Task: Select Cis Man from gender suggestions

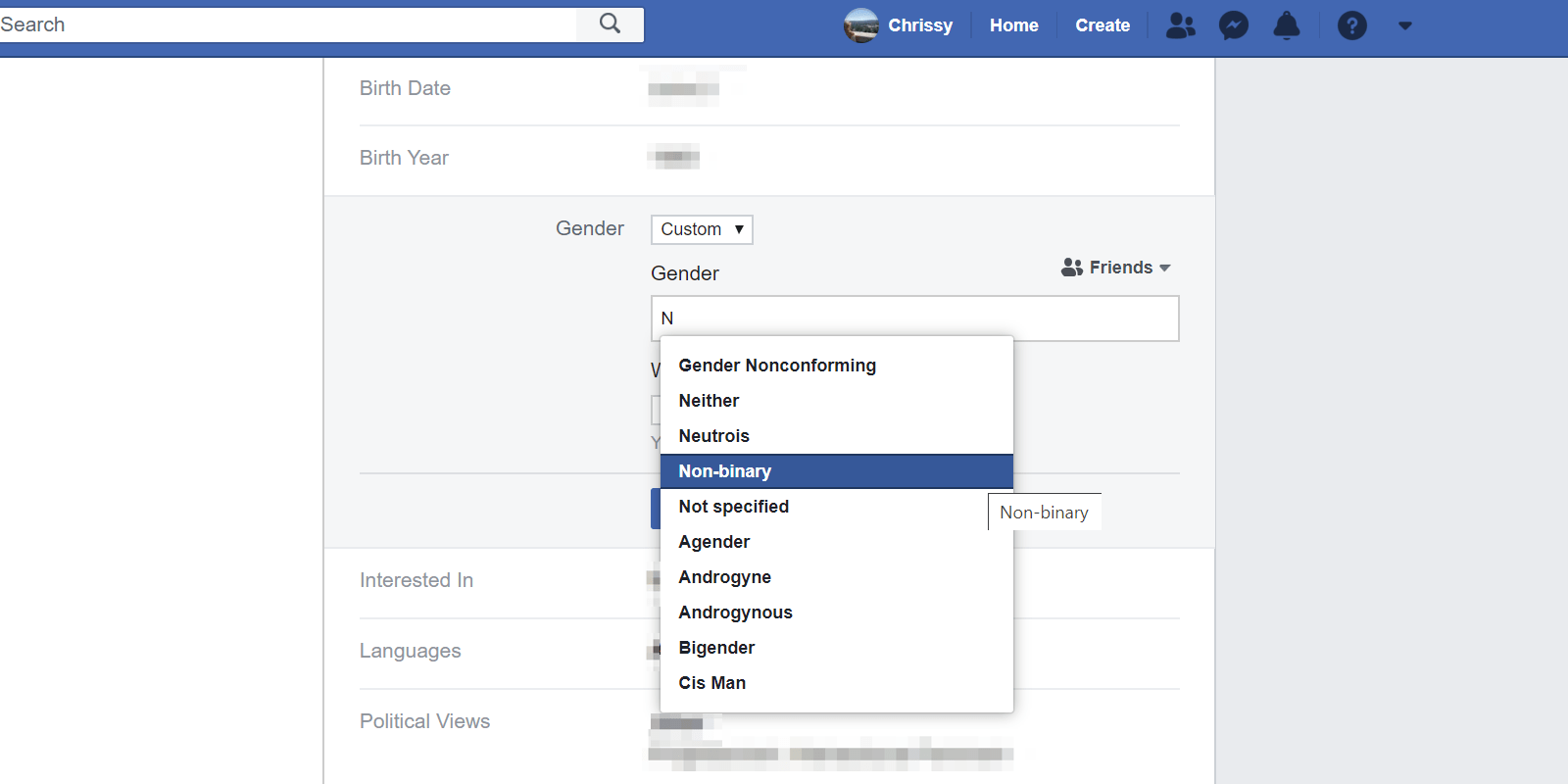Action: click(x=837, y=683)
